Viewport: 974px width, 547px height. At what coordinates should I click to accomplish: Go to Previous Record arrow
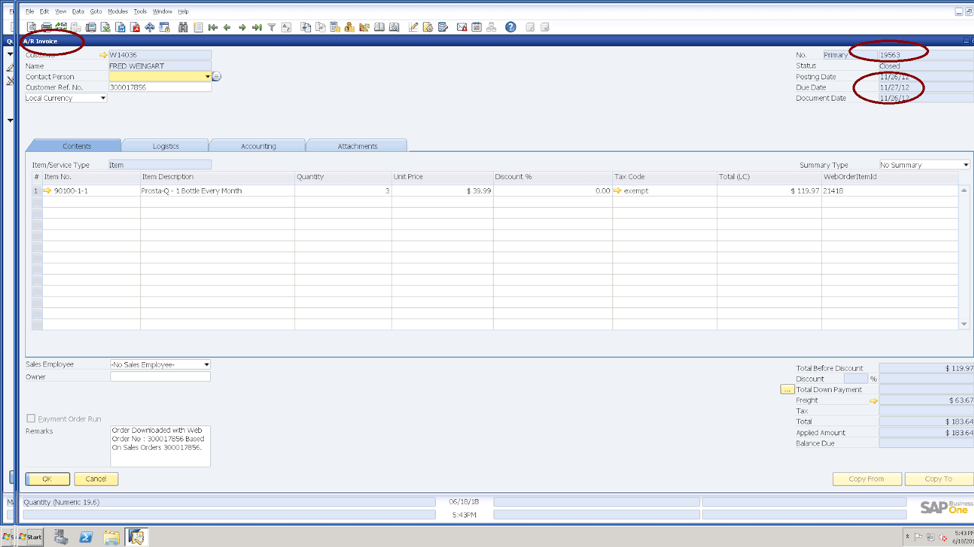(227, 27)
